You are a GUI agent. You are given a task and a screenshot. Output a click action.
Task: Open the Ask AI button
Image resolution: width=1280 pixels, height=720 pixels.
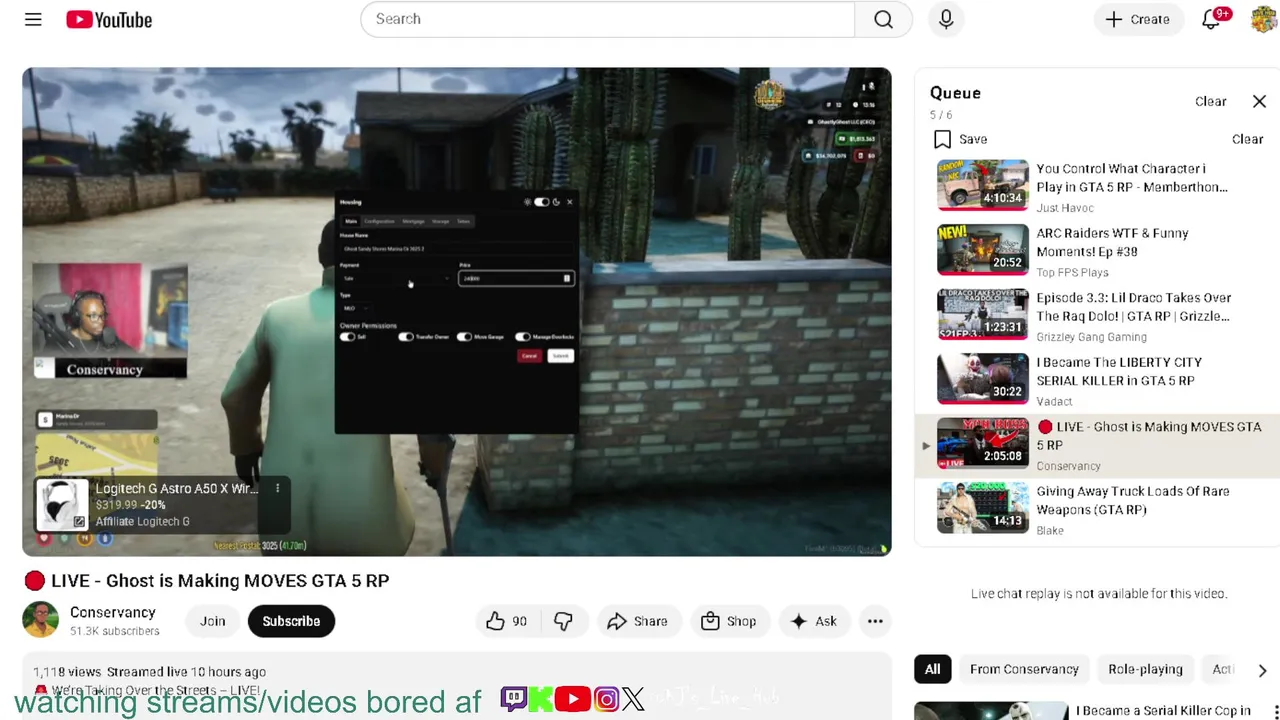pyautogui.click(x=813, y=621)
